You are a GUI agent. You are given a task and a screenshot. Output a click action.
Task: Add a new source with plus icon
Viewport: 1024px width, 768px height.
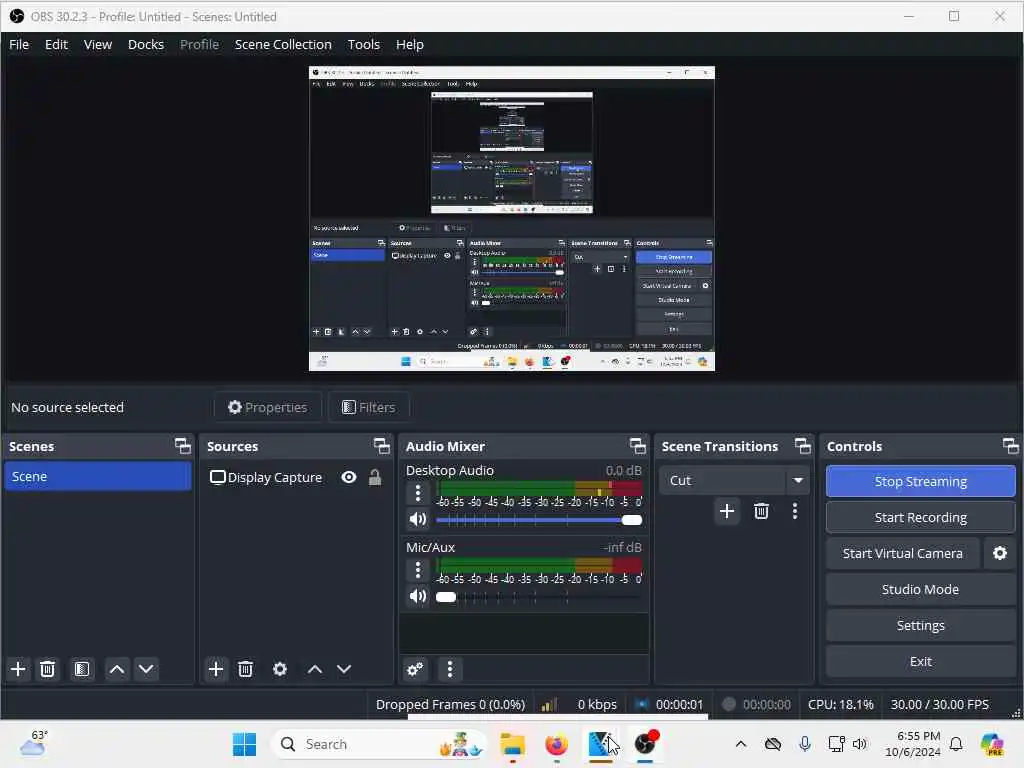pyautogui.click(x=216, y=669)
